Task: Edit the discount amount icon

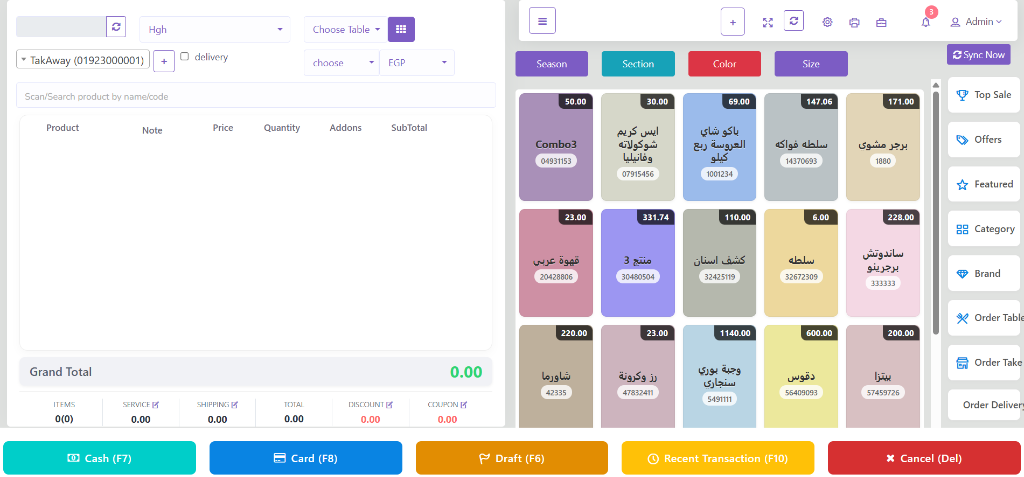Action: (x=389, y=405)
